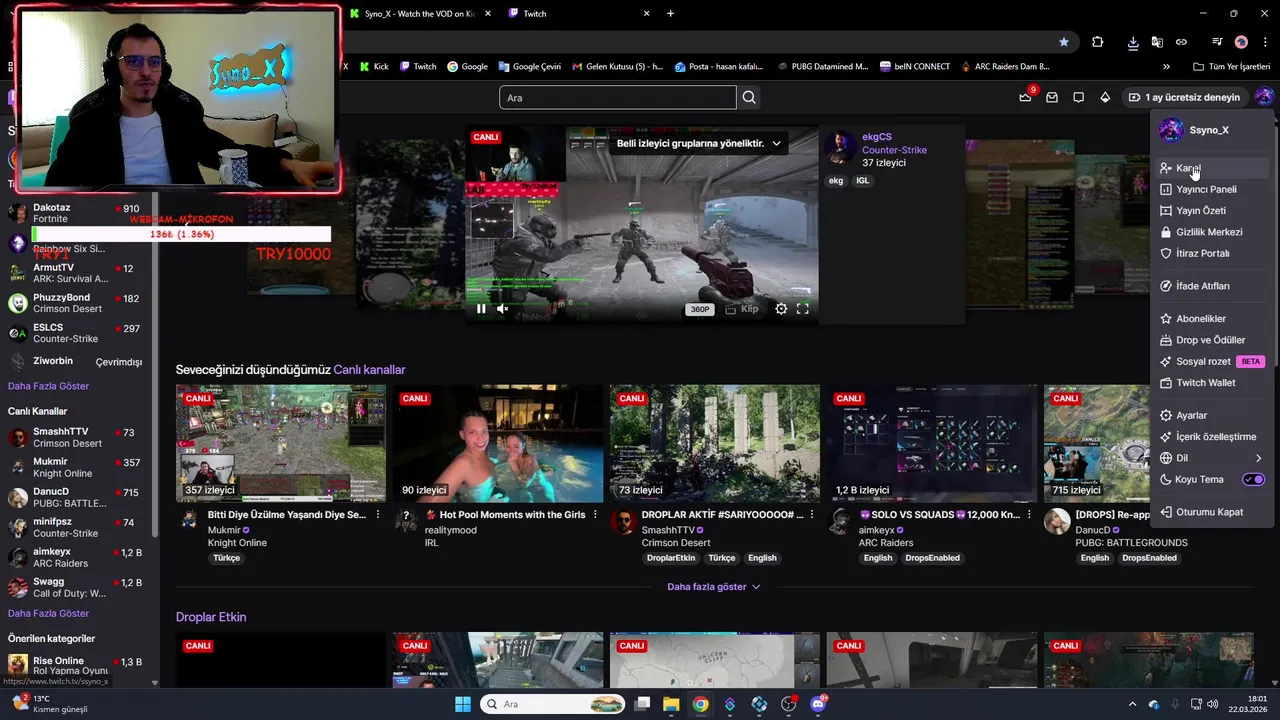Select Kanal from the user menu
Viewport: 1280px width, 720px height.
click(1212, 168)
